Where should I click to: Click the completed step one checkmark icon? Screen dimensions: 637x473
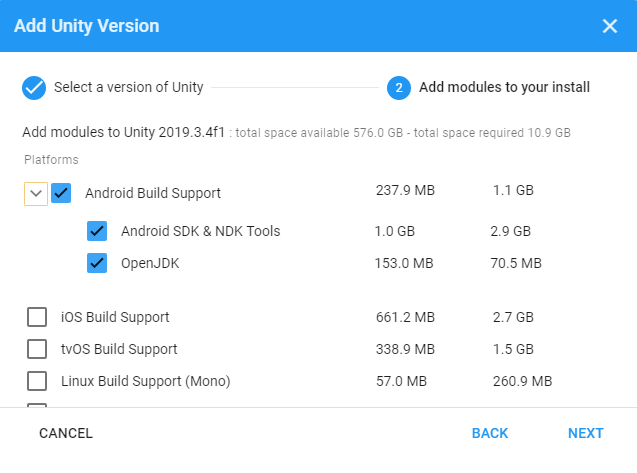pyautogui.click(x=34, y=88)
